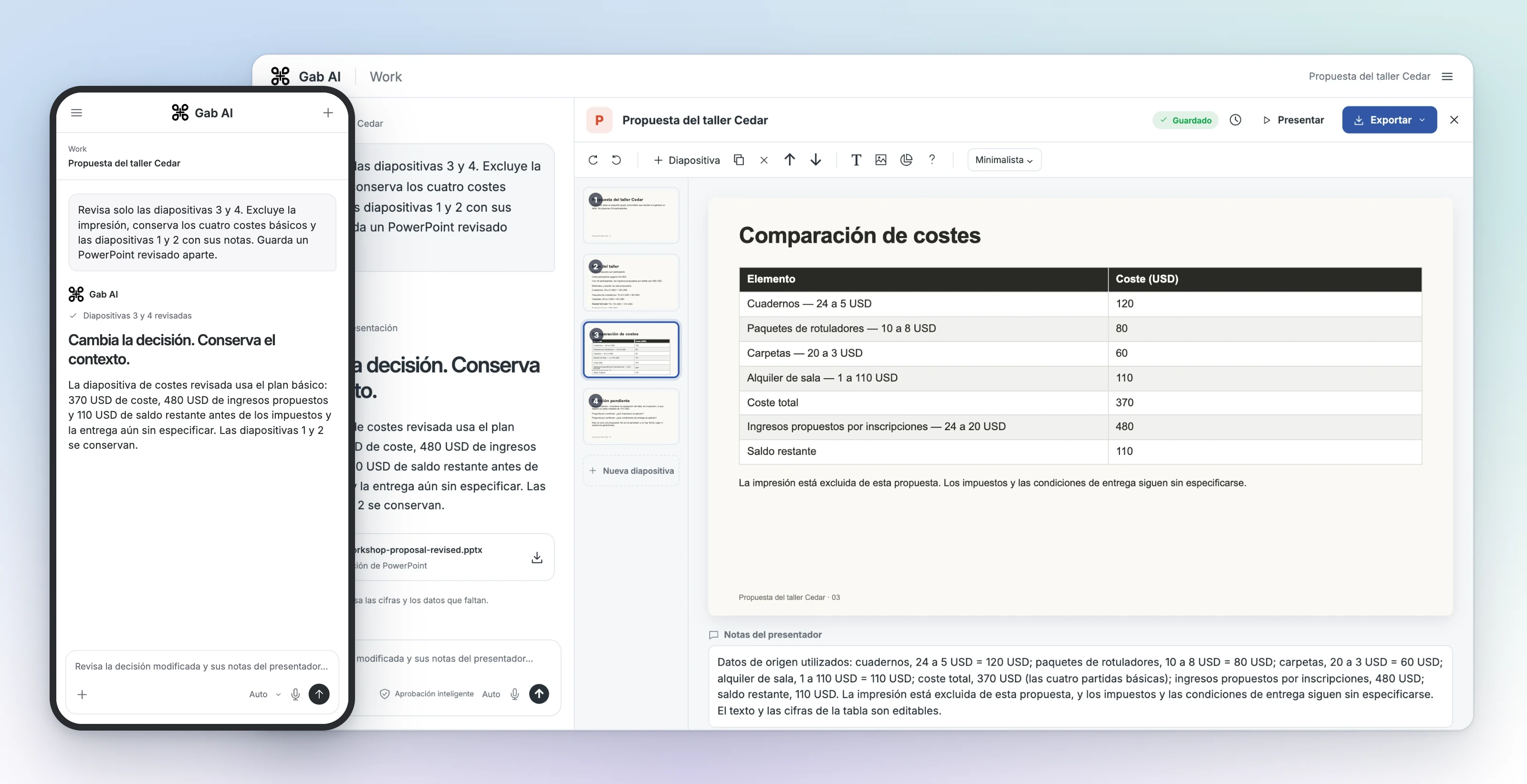Delete the slide with the toolbar X icon

pos(763,160)
